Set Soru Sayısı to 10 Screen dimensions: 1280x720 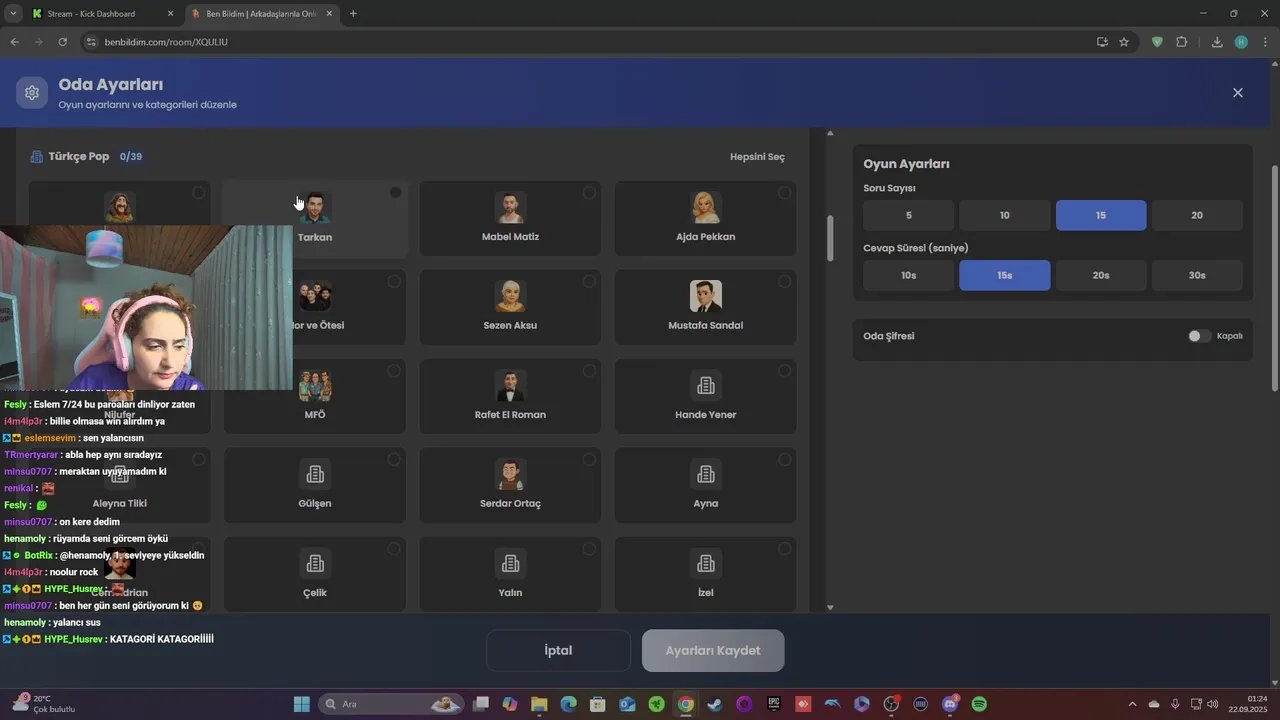pyautogui.click(x=1004, y=215)
